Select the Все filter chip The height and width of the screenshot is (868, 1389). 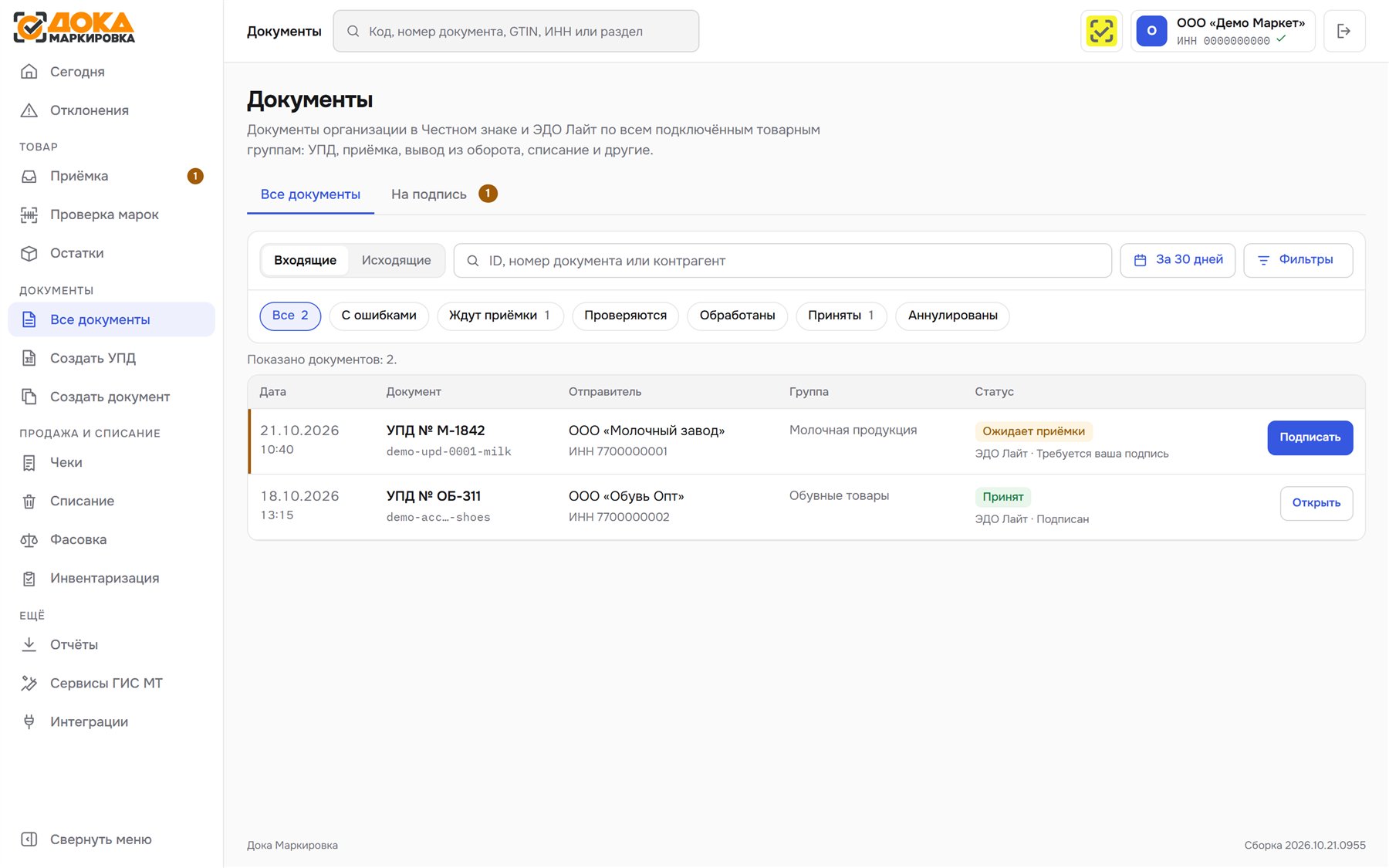tap(290, 316)
